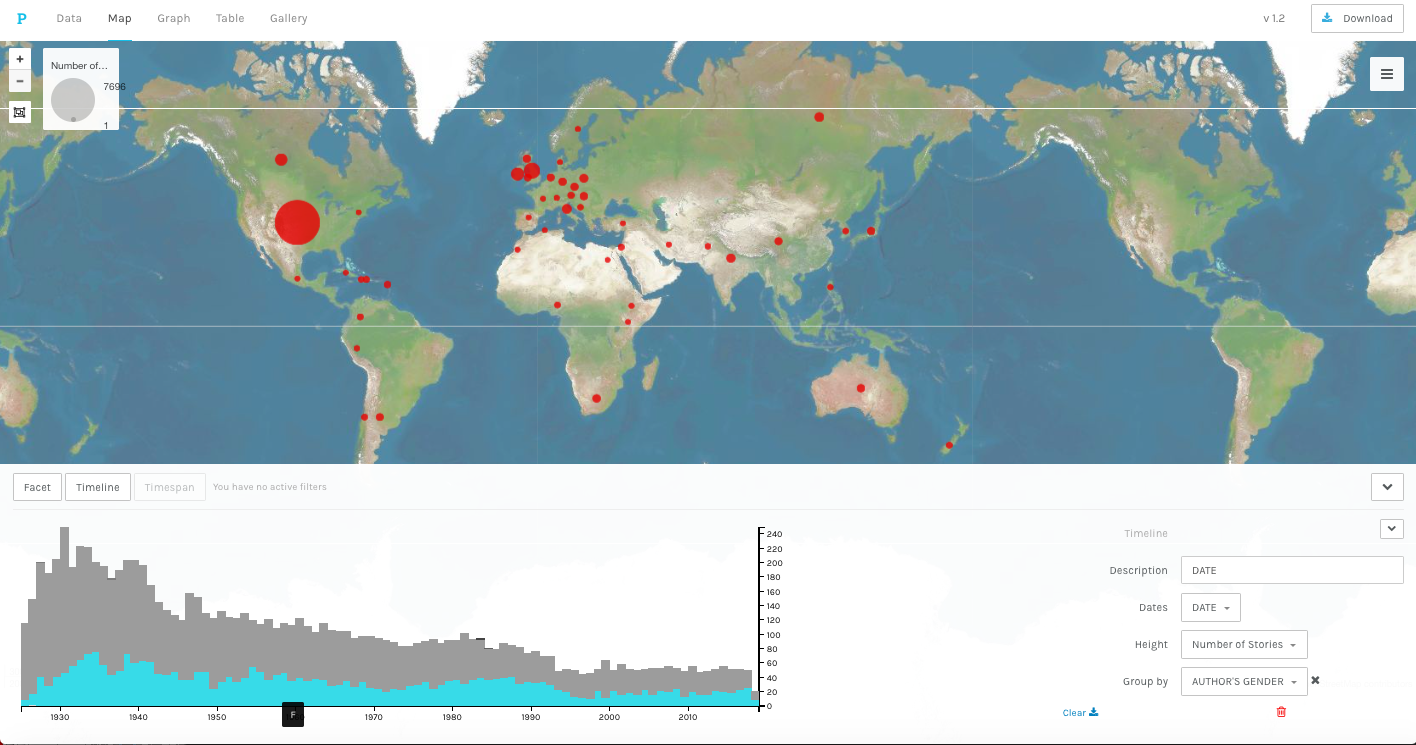Collapse the filters panel with the top chevron
1416x745 pixels.
pyautogui.click(x=1386, y=487)
